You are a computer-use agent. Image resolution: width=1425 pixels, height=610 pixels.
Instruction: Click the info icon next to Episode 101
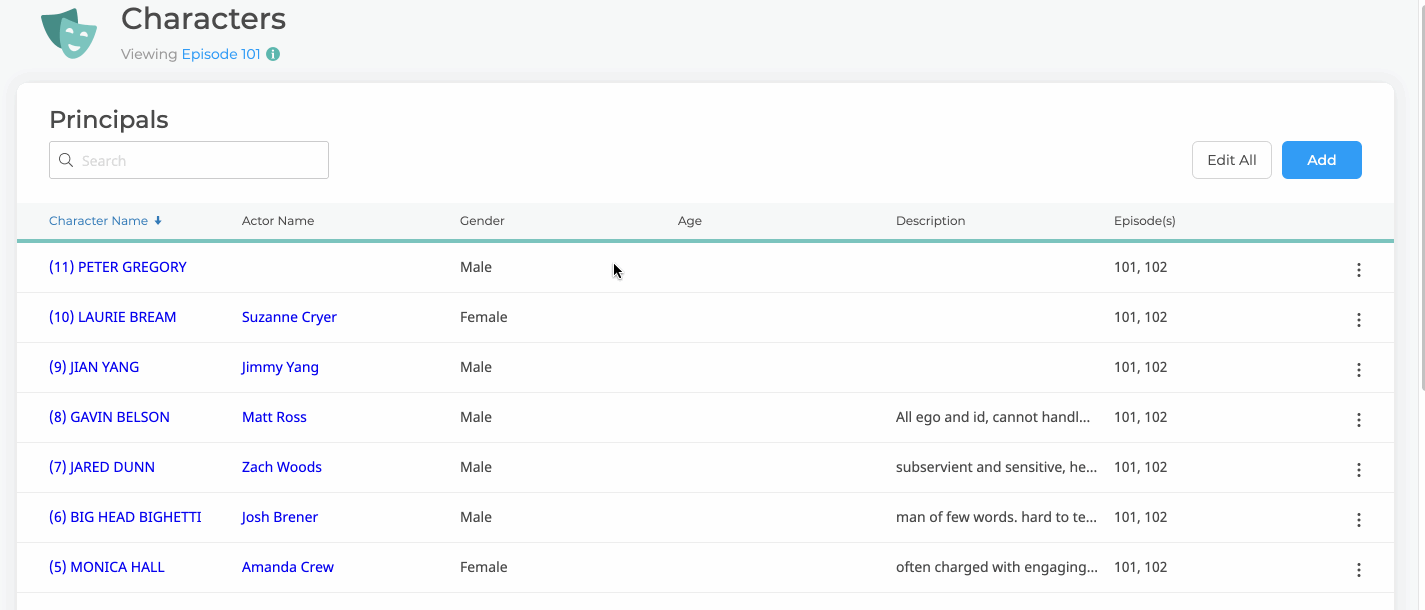click(x=273, y=54)
